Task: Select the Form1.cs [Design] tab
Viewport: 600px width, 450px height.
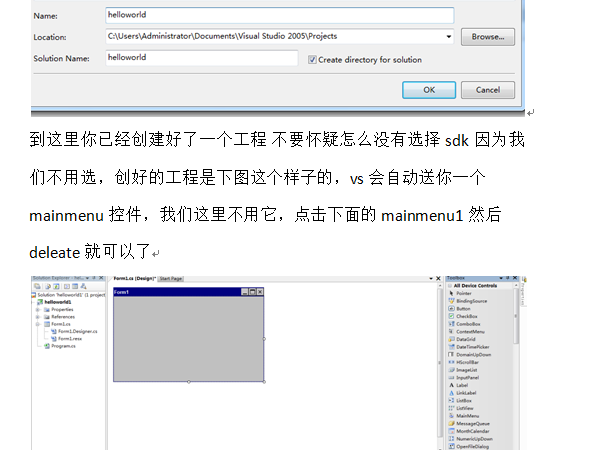Action: [x=133, y=278]
